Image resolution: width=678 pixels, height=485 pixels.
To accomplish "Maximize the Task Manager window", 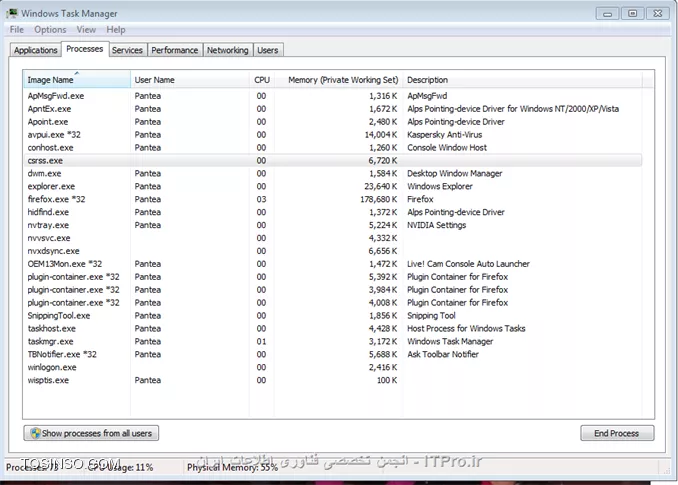I will click(633, 14).
